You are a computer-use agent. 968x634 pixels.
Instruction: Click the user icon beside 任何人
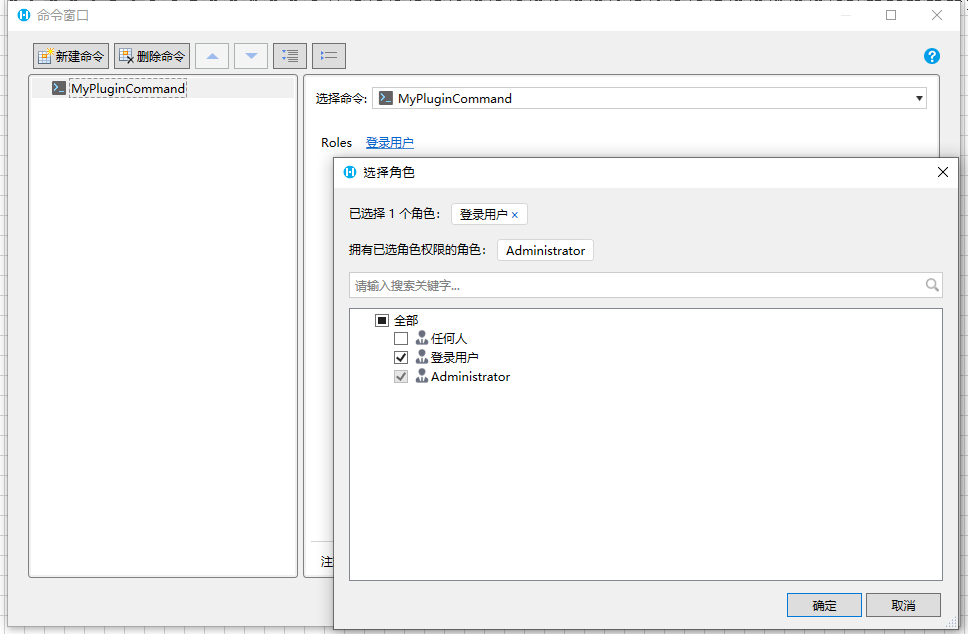[x=422, y=338]
